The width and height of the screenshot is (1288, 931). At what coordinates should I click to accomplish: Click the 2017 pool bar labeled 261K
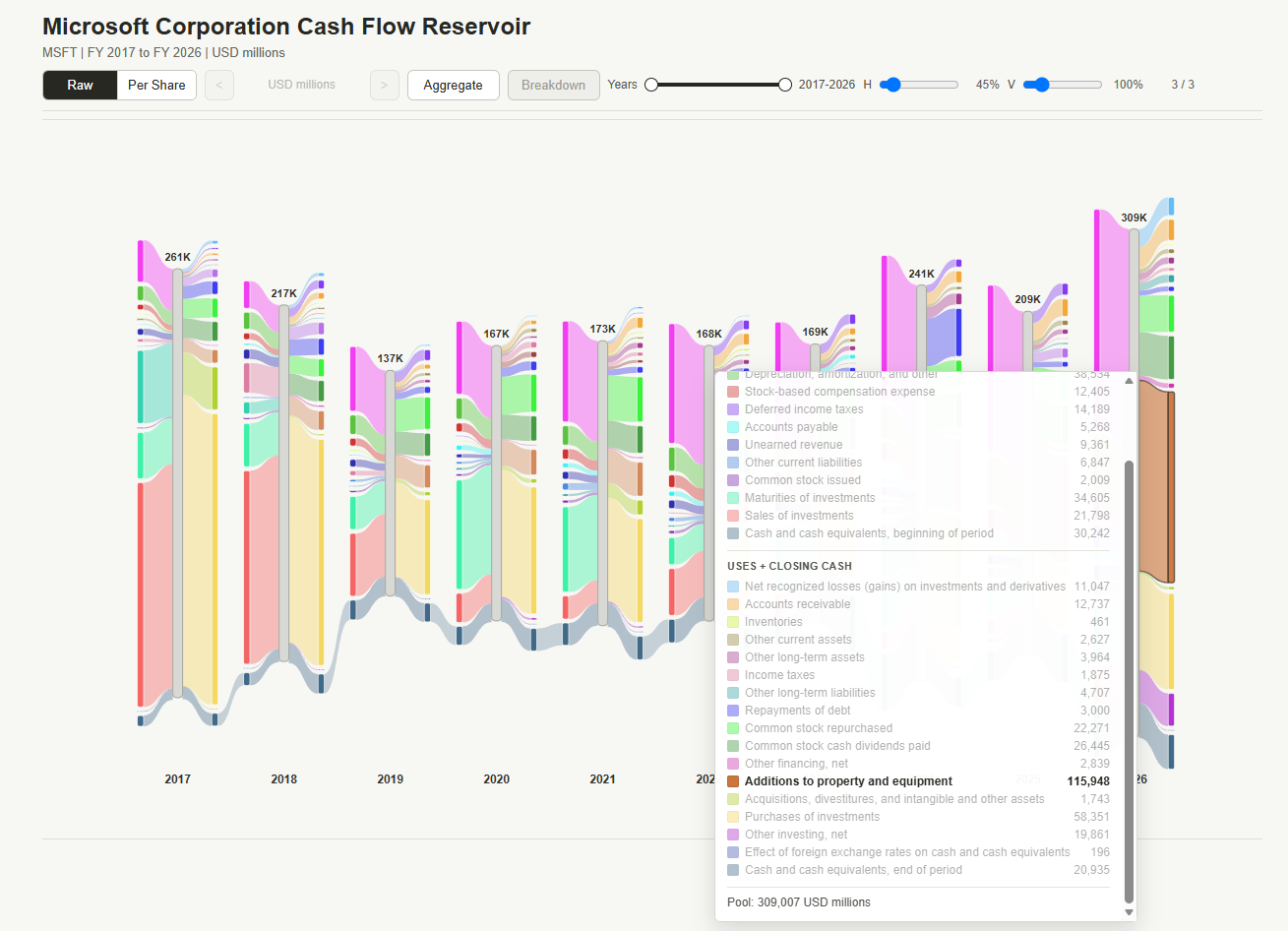pos(178,482)
